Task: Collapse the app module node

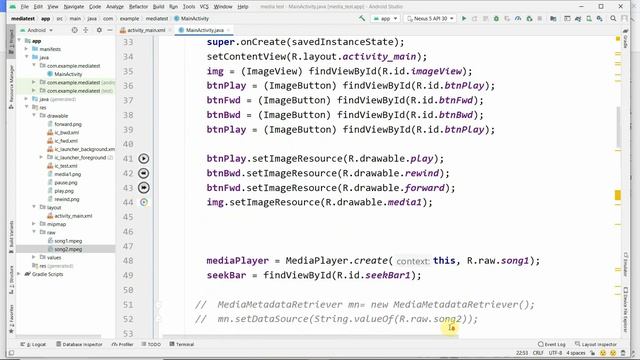Action: click(20, 41)
